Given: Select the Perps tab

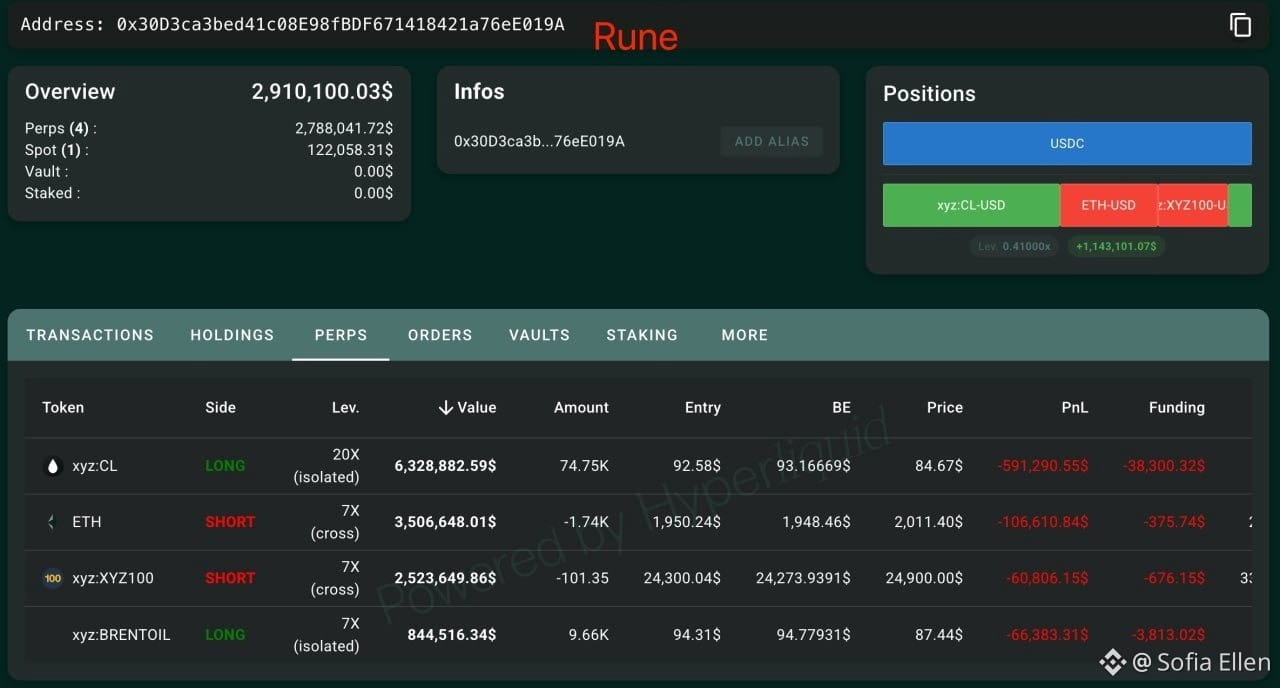Looking at the screenshot, I should point(341,335).
